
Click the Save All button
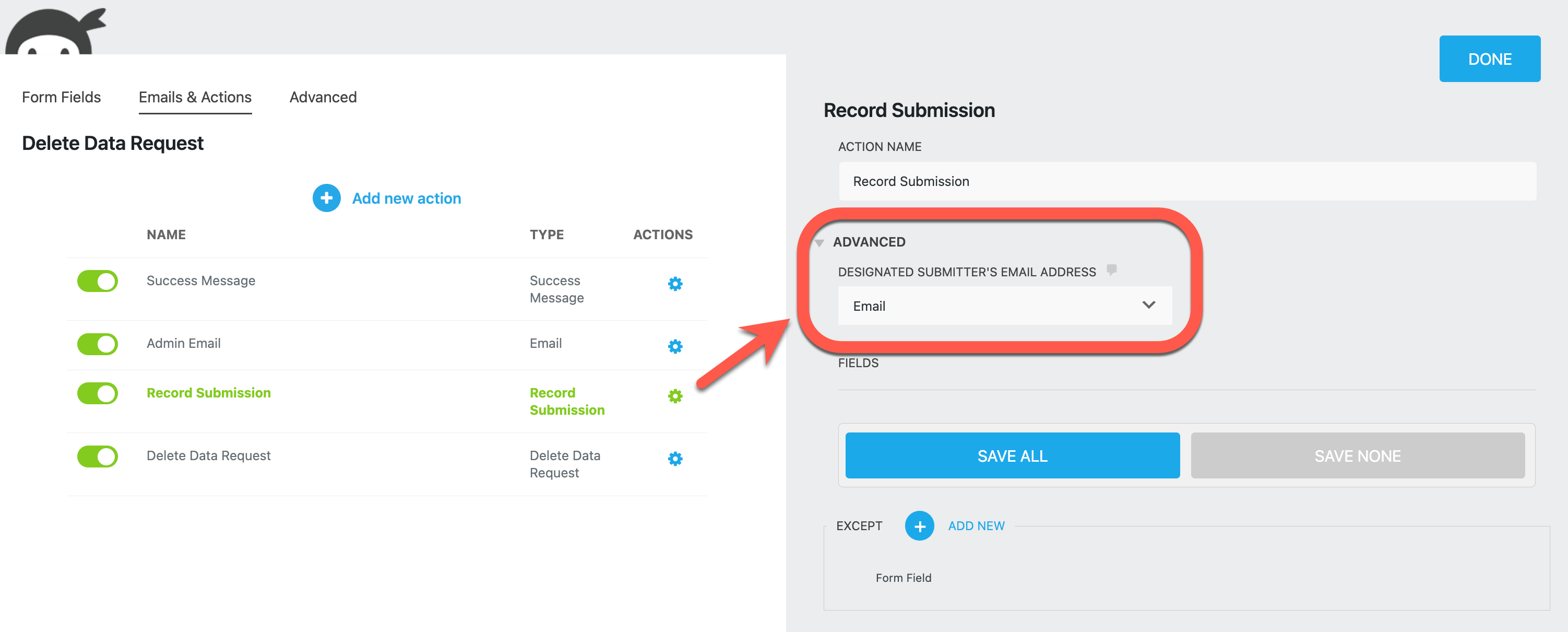[x=1012, y=455]
